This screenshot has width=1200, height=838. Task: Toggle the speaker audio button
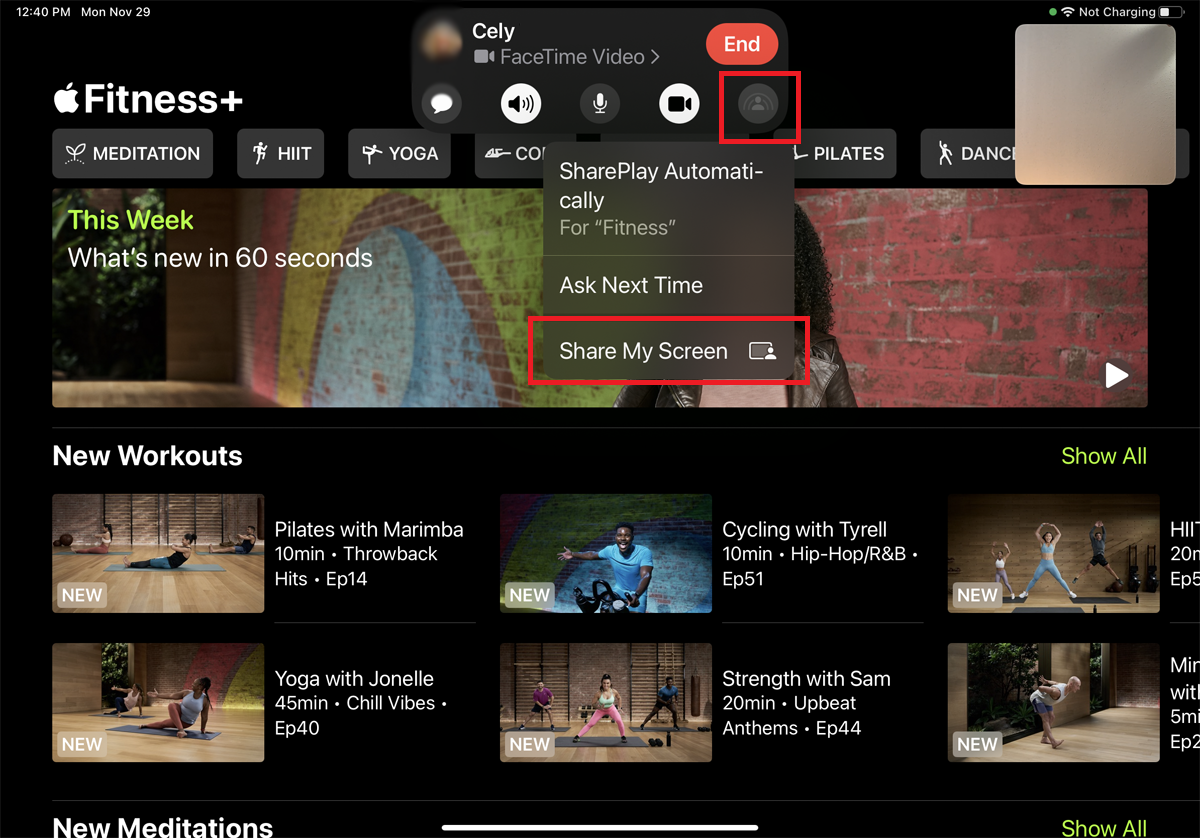click(x=520, y=103)
